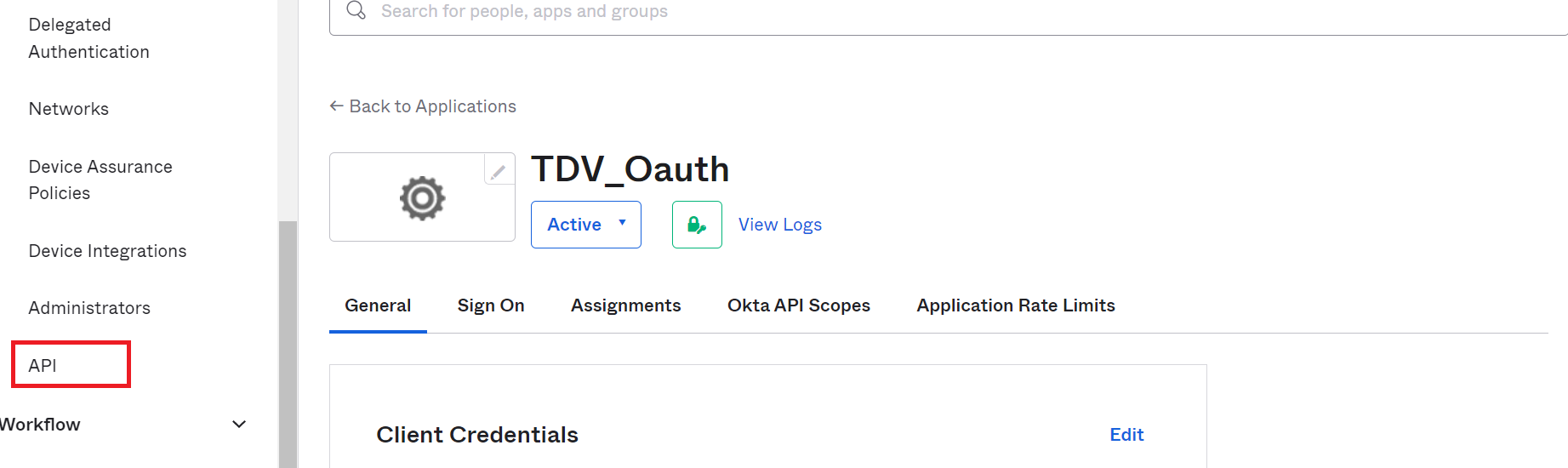Open the Assignments tab
Image resolution: width=1568 pixels, height=468 pixels.
(x=626, y=305)
